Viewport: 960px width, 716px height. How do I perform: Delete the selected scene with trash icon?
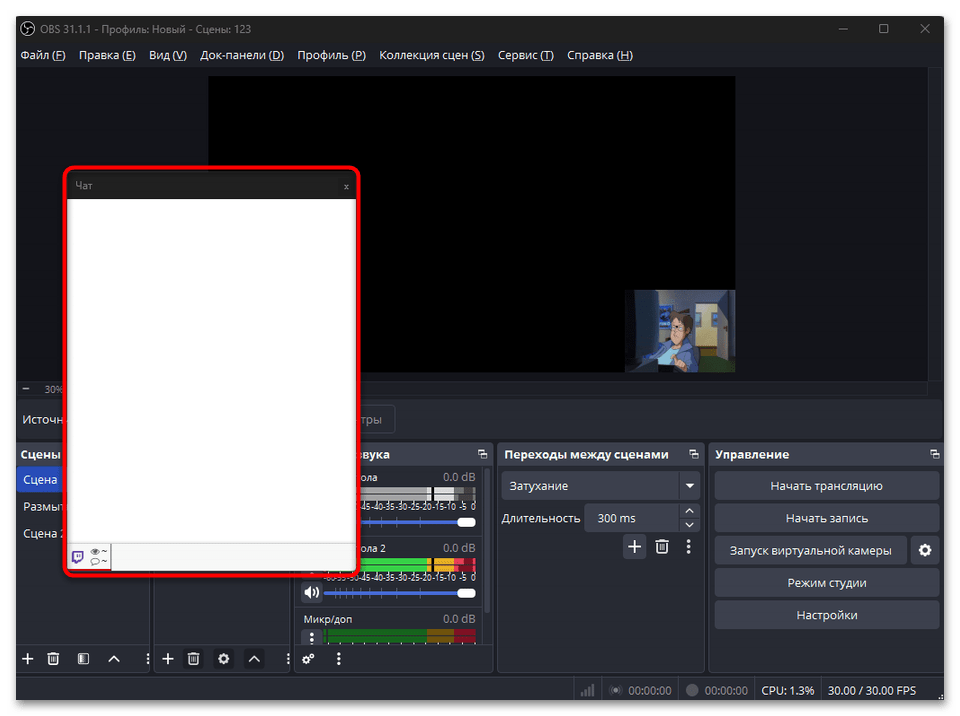coord(53,659)
